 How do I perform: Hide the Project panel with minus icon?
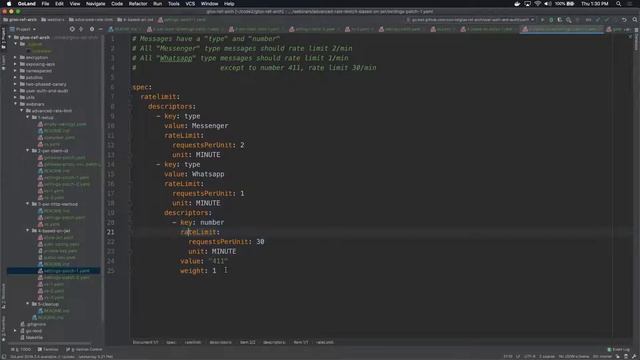(x=100, y=29)
